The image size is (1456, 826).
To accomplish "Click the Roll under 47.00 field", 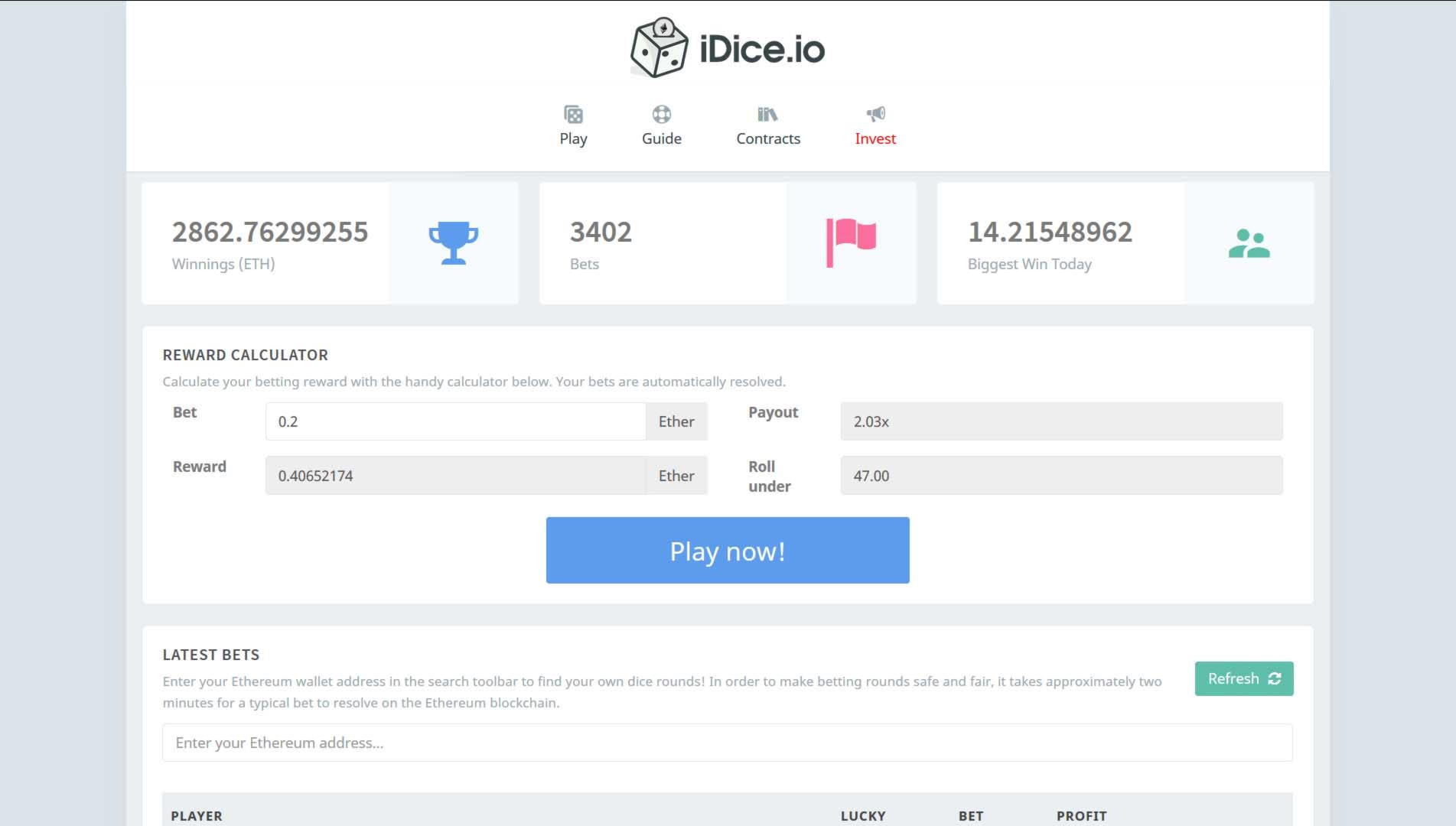I will (1061, 476).
